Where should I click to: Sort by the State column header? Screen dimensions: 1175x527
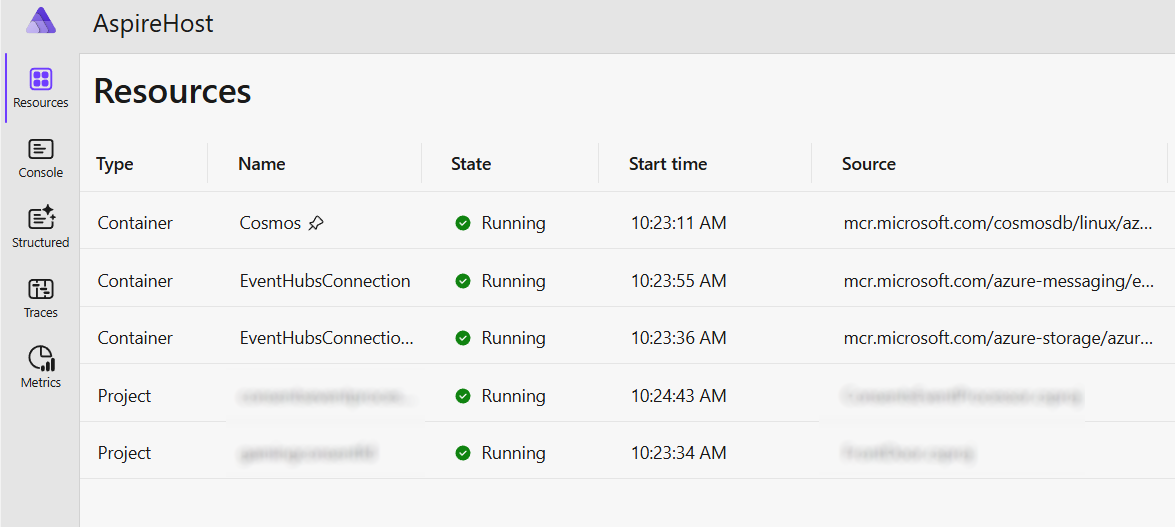click(471, 163)
